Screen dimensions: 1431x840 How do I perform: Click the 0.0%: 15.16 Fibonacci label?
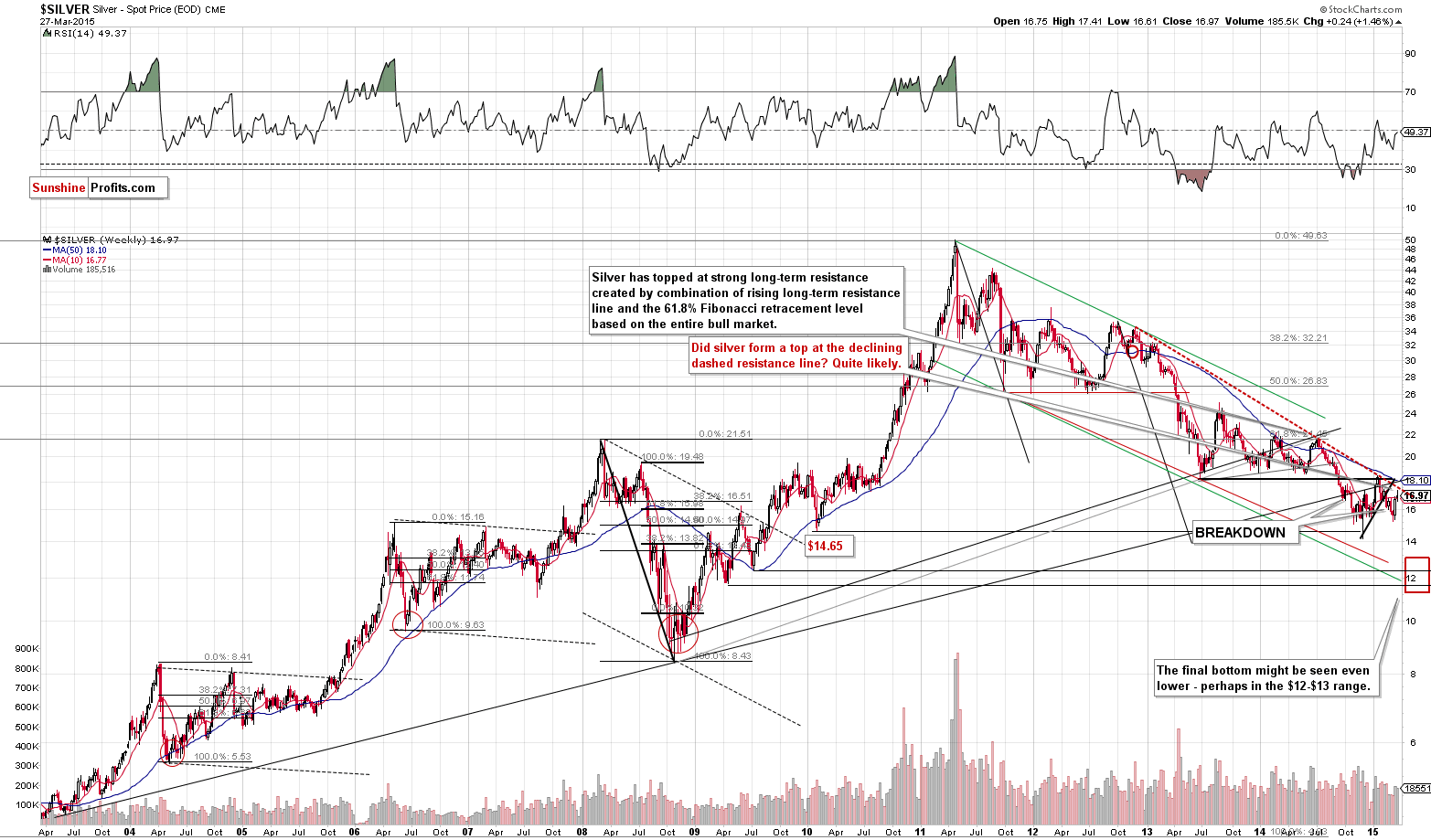point(457,517)
